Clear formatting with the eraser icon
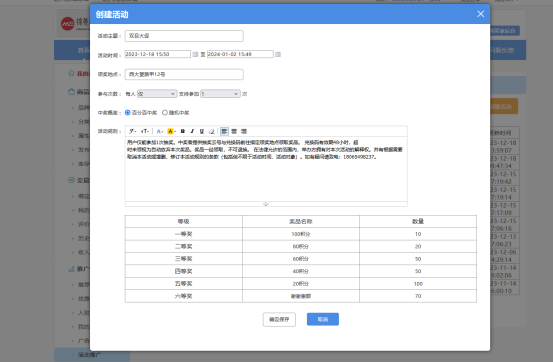This screenshot has width=553, height=362. click(212, 131)
